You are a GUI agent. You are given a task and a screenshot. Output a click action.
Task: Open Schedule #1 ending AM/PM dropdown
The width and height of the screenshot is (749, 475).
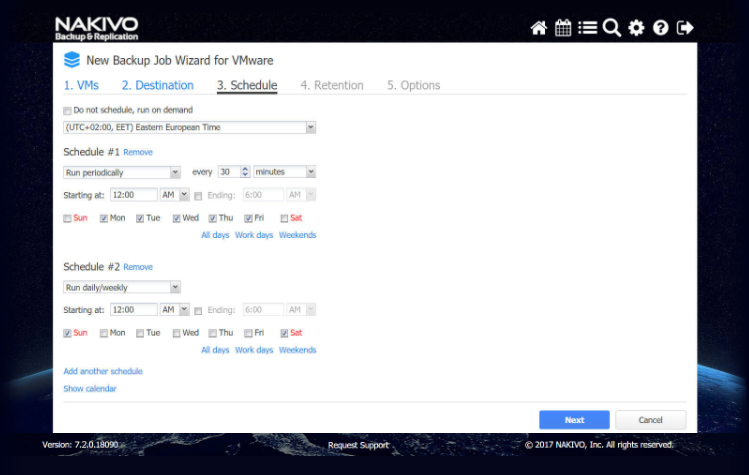coord(301,195)
